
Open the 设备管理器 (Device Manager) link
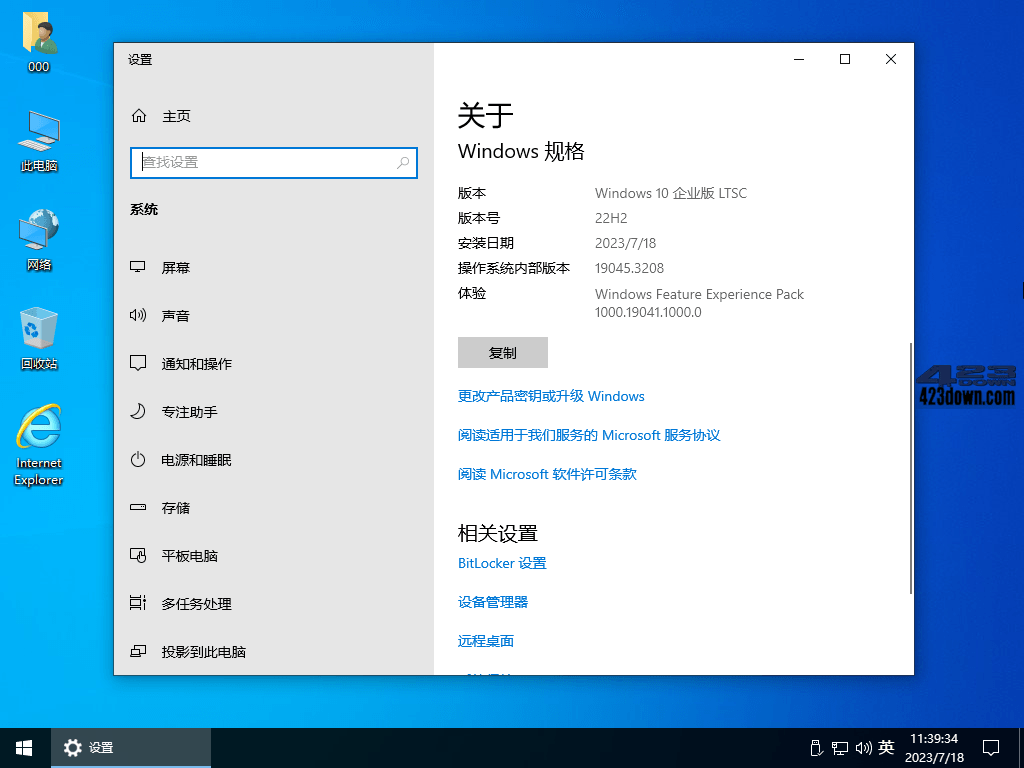[493, 601]
